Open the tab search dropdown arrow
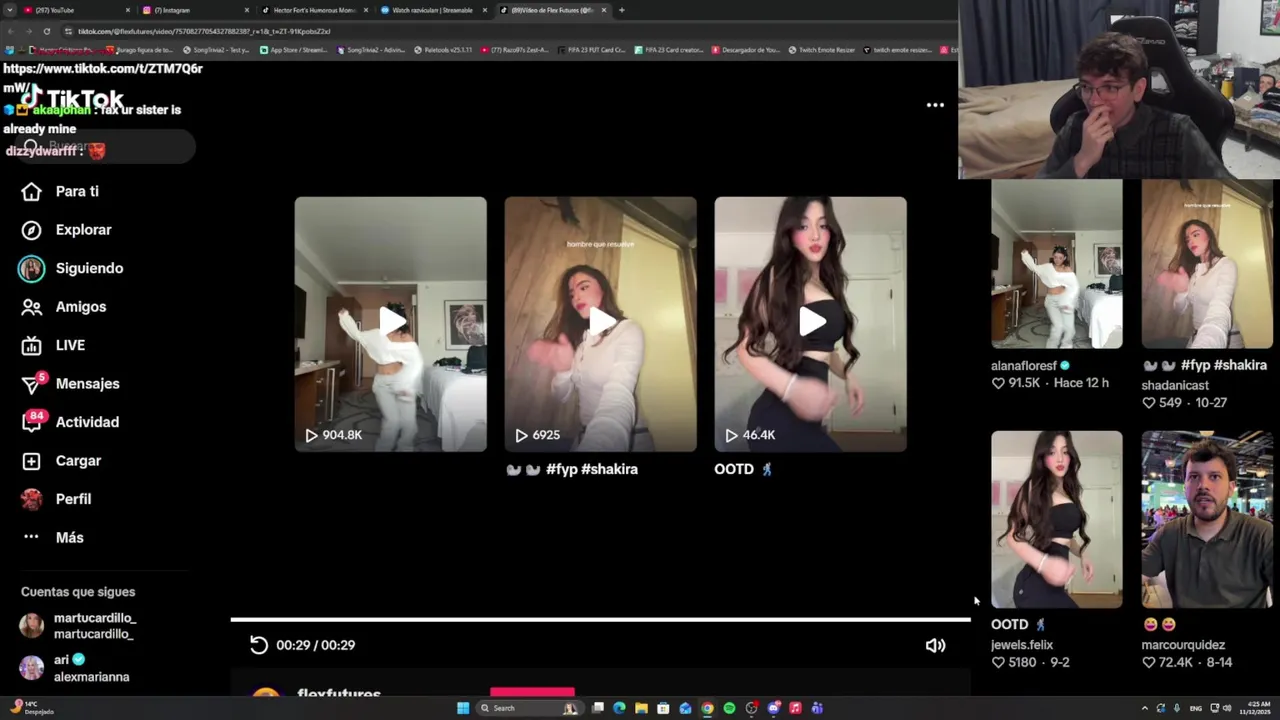 (x=9, y=10)
